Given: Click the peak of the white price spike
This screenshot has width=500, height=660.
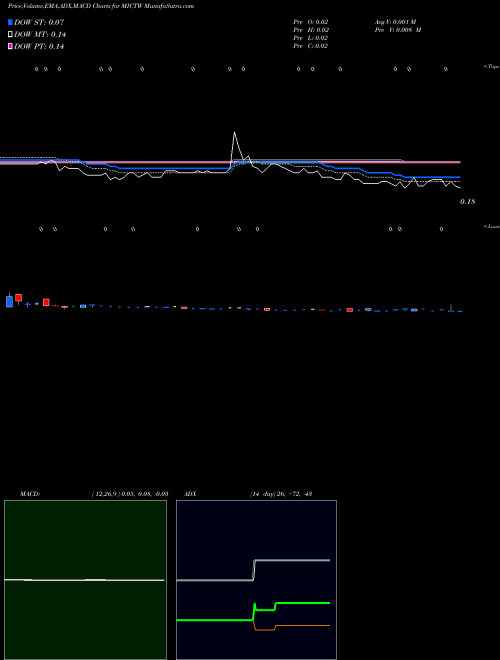Looking at the screenshot, I should [234, 133].
